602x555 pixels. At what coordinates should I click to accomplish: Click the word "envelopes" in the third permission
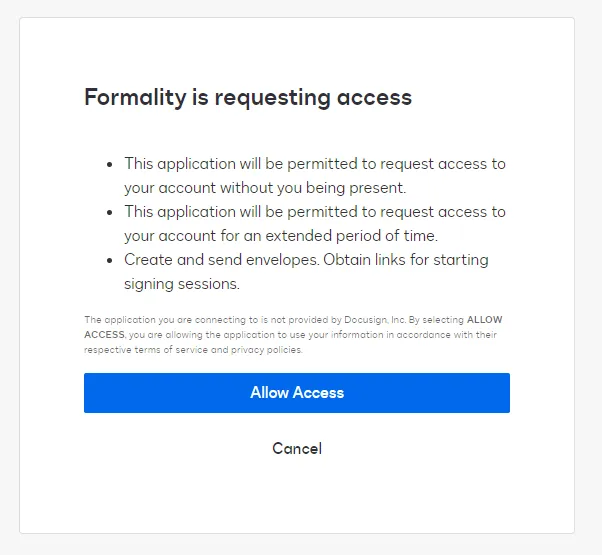[276, 259]
